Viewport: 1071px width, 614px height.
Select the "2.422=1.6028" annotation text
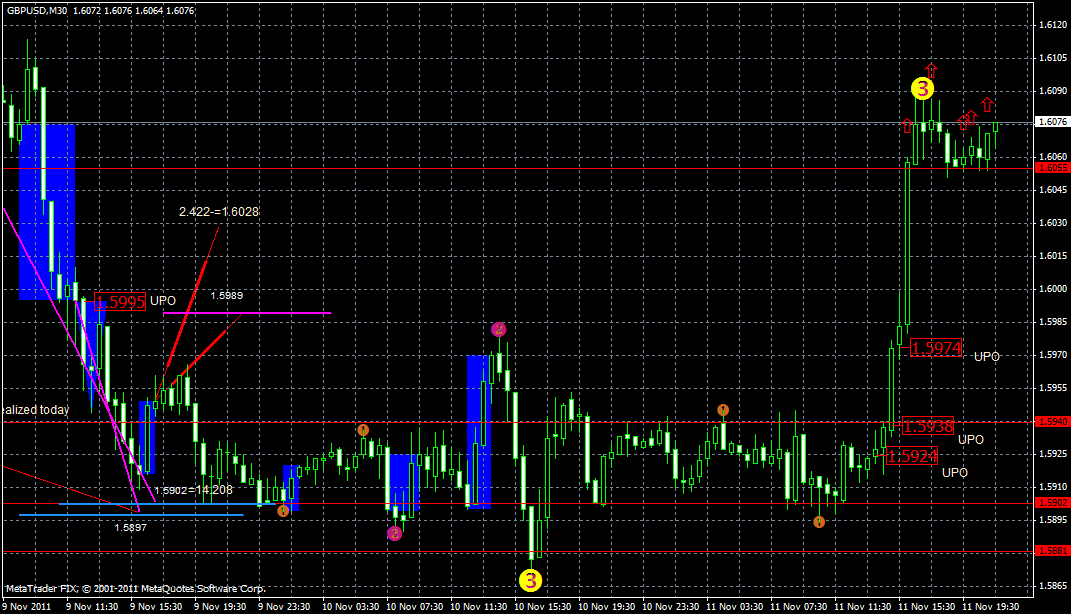(219, 212)
